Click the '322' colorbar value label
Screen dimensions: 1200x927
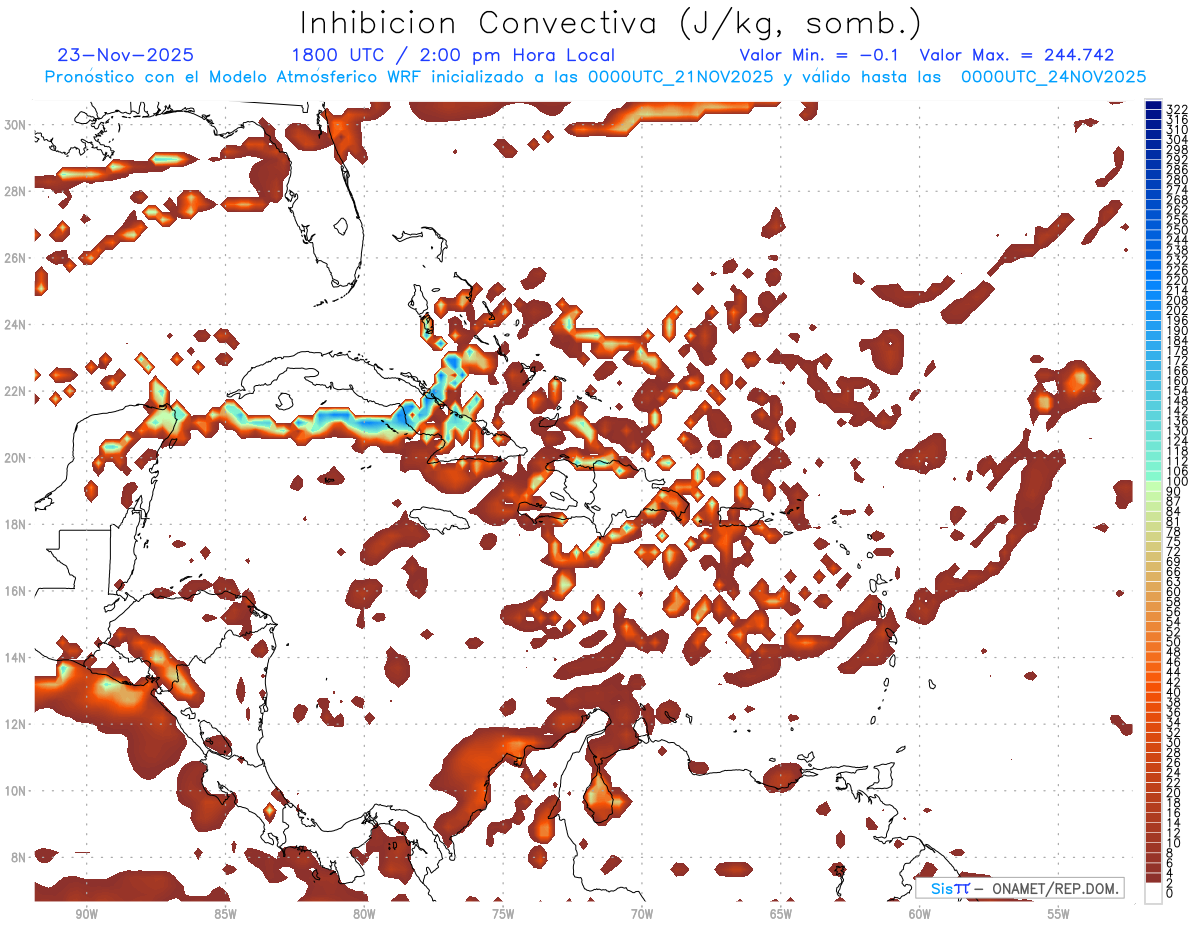pyautogui.click(x=1176, y=108)
